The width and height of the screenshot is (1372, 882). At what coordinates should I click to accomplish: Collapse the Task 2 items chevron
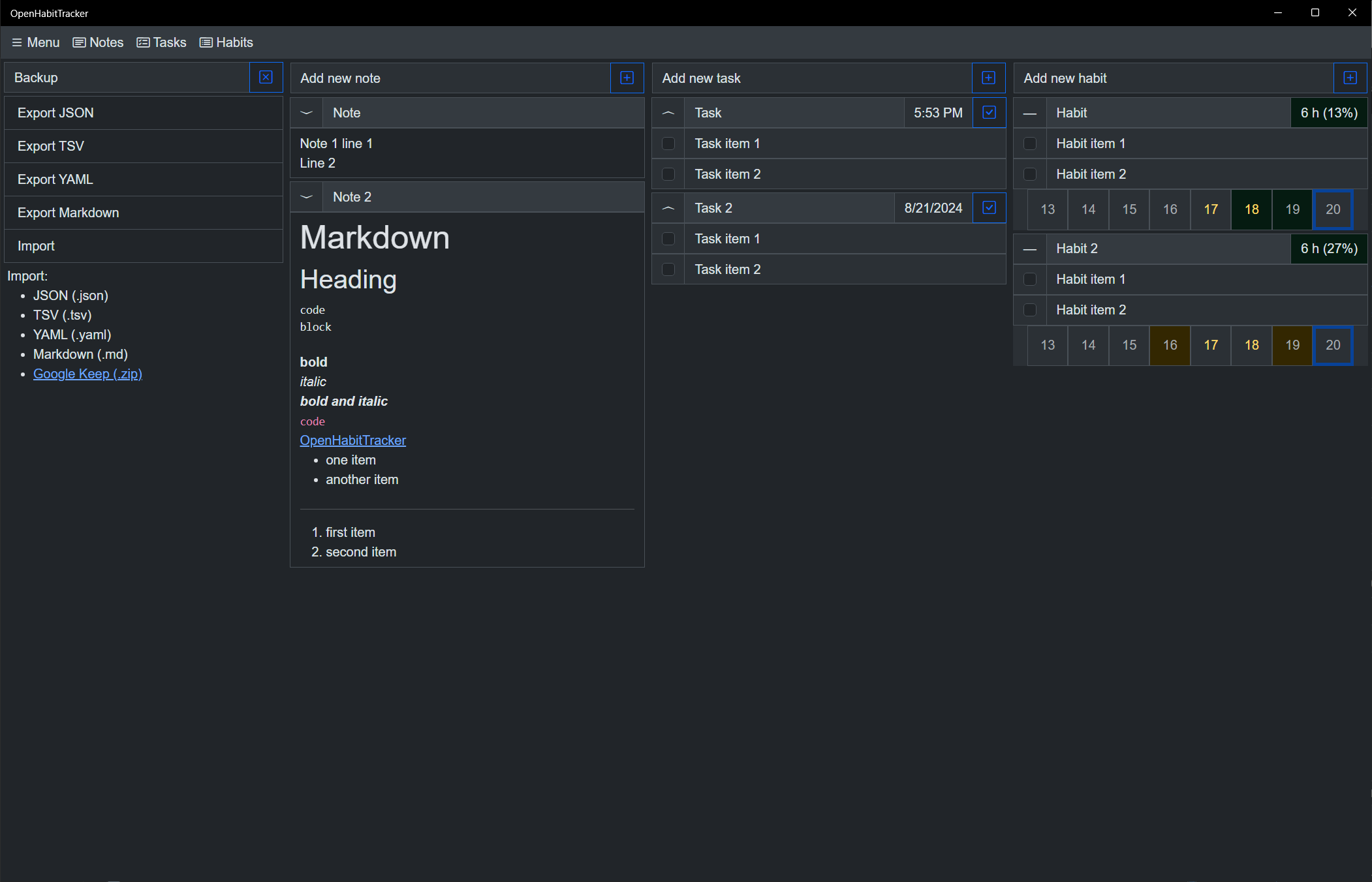click(x=668, y=208)
